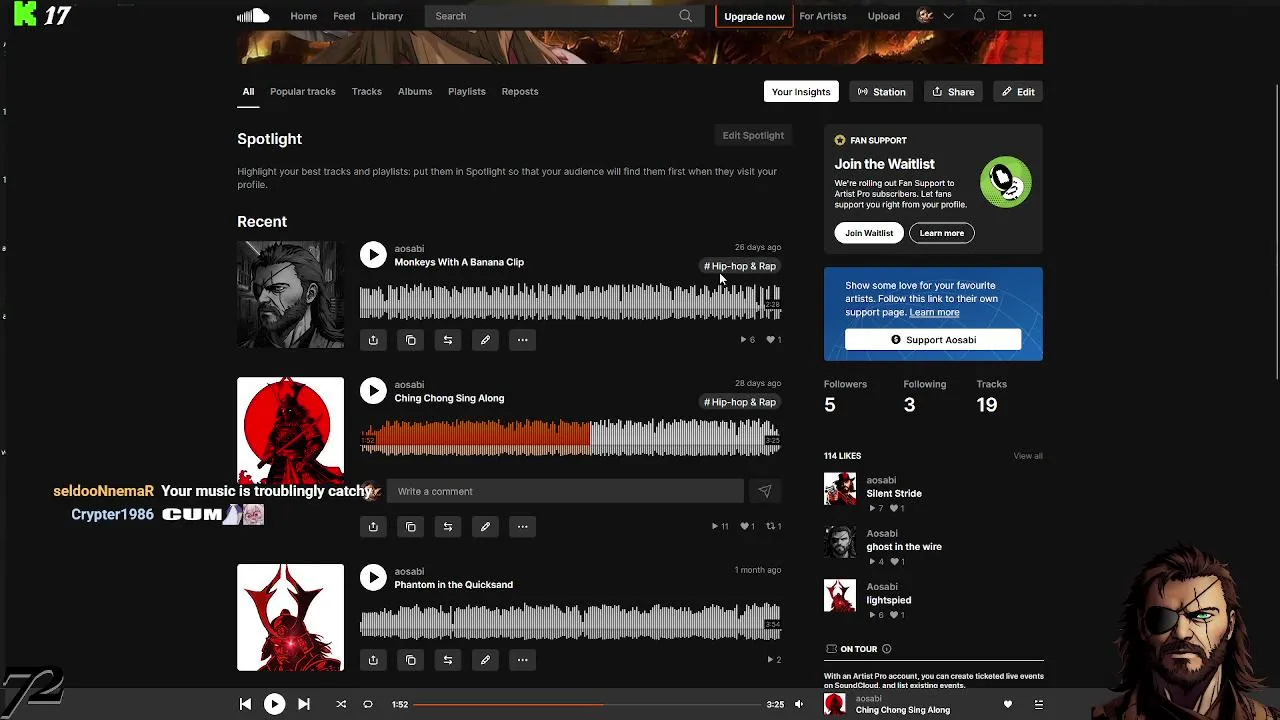
Task: Click Upload in header
Action: pos(884,16)
